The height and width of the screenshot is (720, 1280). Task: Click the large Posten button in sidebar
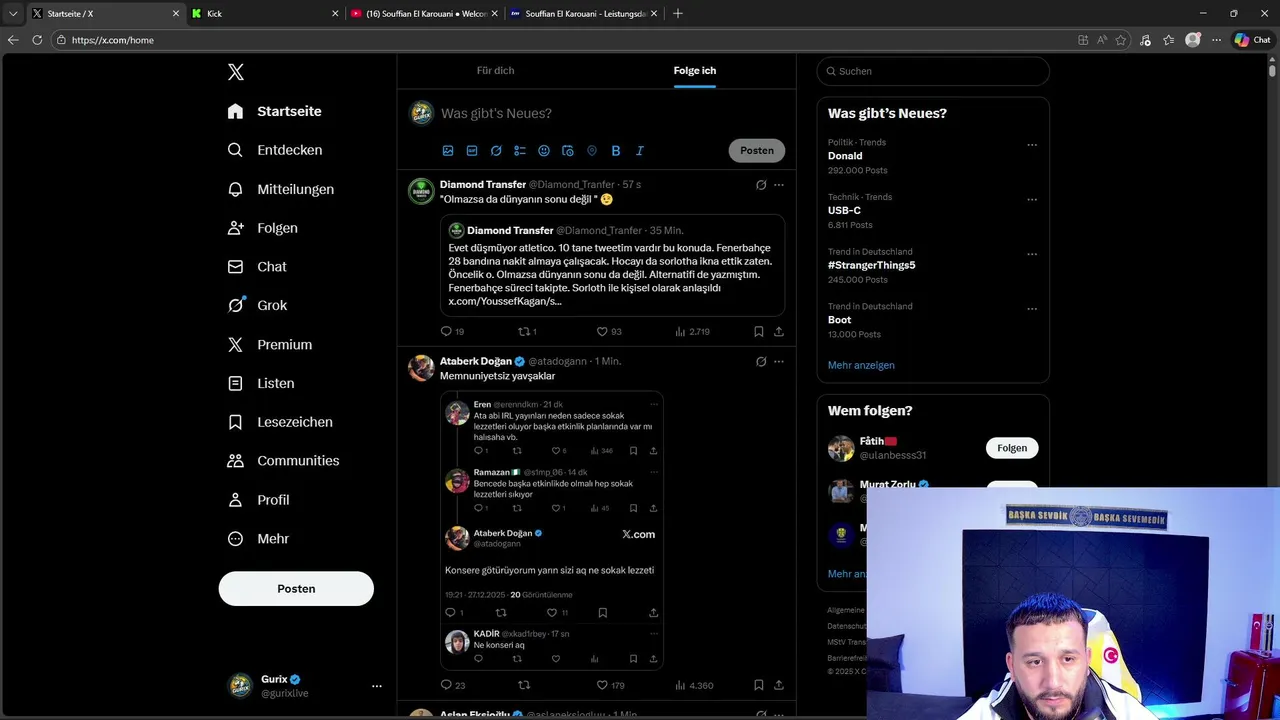[x=296, y=589]
